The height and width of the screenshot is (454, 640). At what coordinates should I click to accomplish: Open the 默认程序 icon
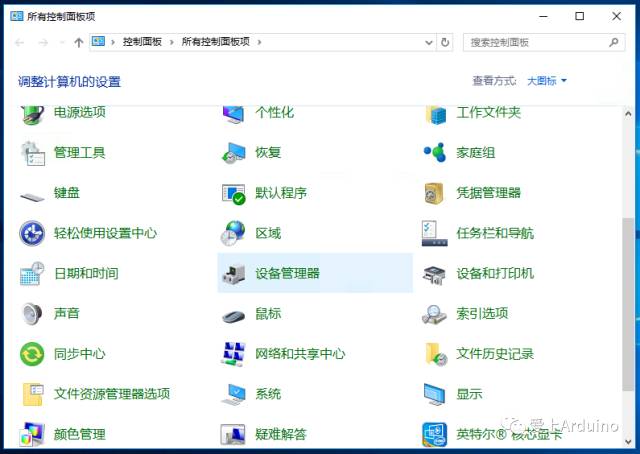233,194
